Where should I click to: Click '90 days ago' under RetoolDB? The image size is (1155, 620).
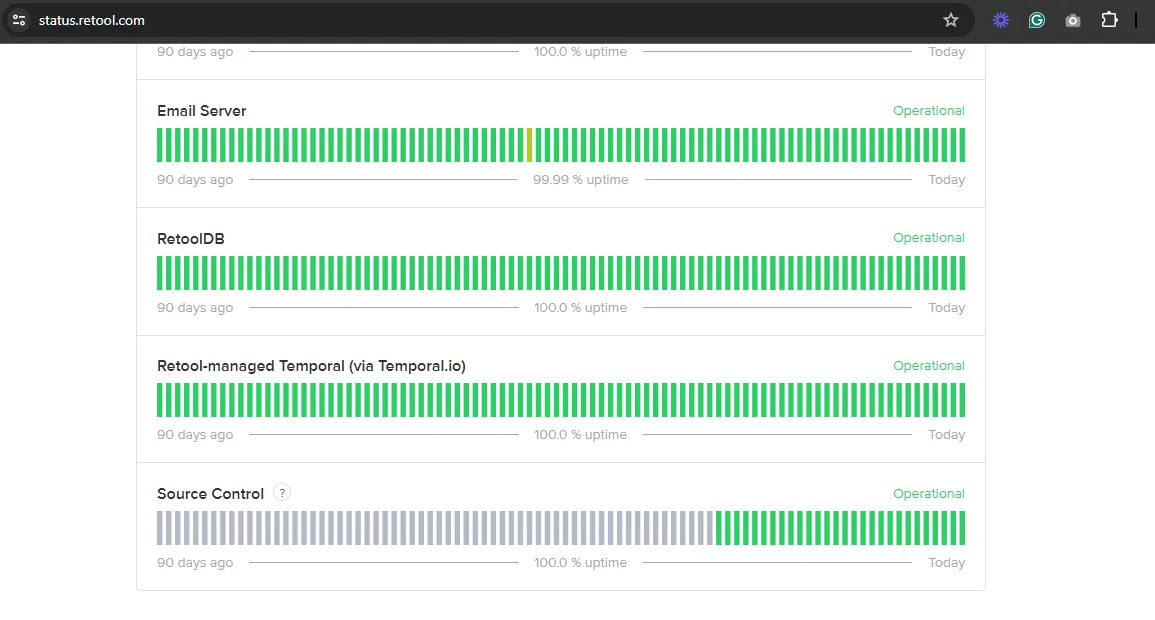[194, 308]
